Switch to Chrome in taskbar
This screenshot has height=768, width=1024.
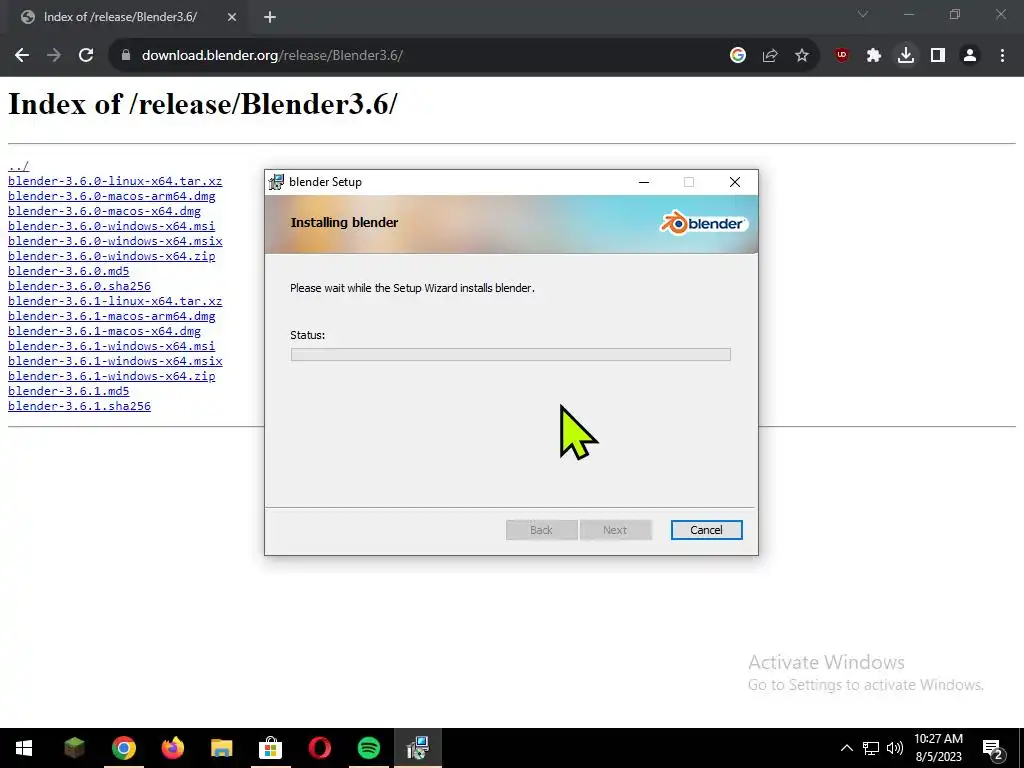(123, 748)
